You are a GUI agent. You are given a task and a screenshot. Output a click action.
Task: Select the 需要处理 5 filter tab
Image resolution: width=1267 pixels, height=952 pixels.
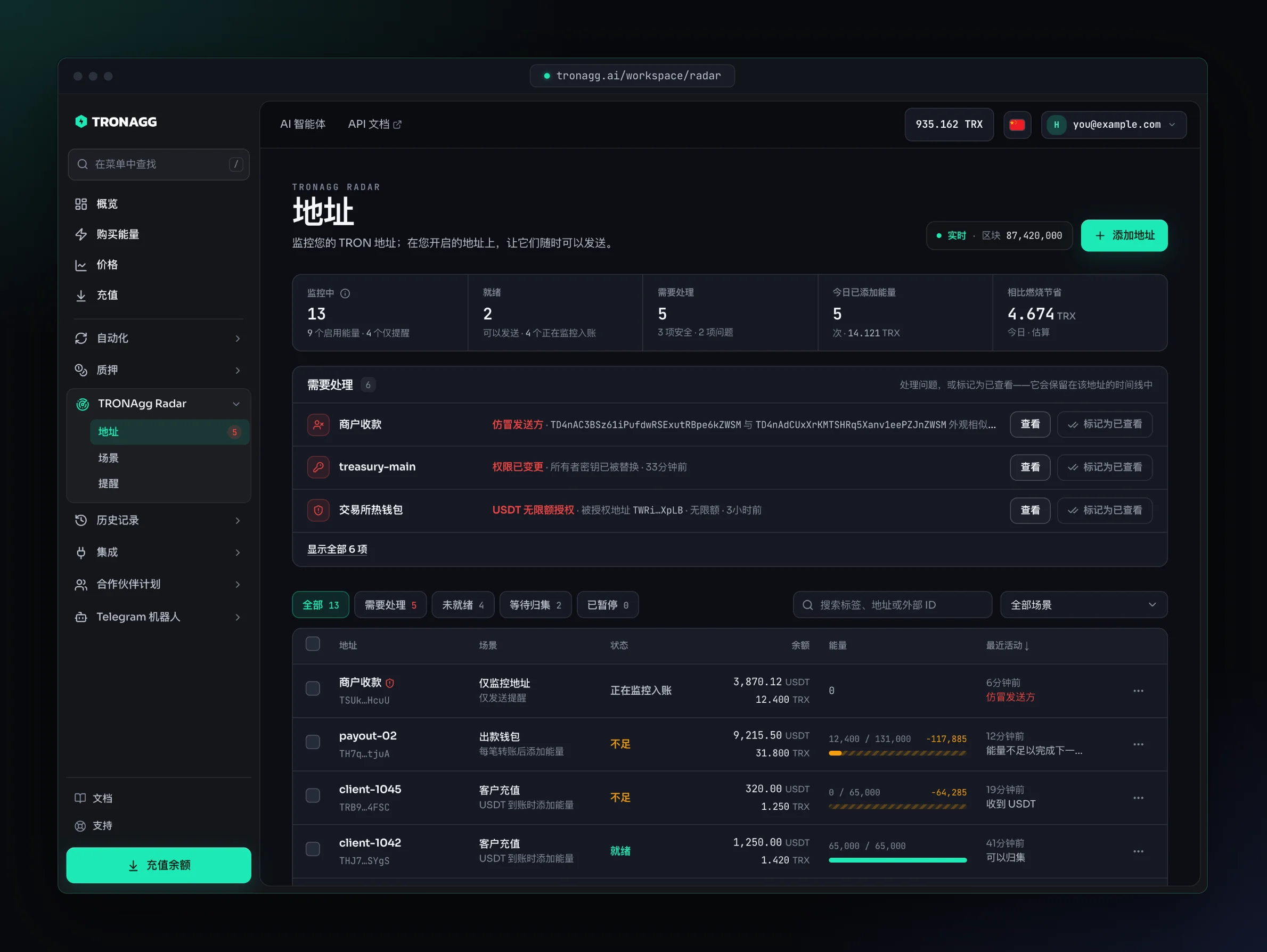pyautogui.click(x=390, y=605)
